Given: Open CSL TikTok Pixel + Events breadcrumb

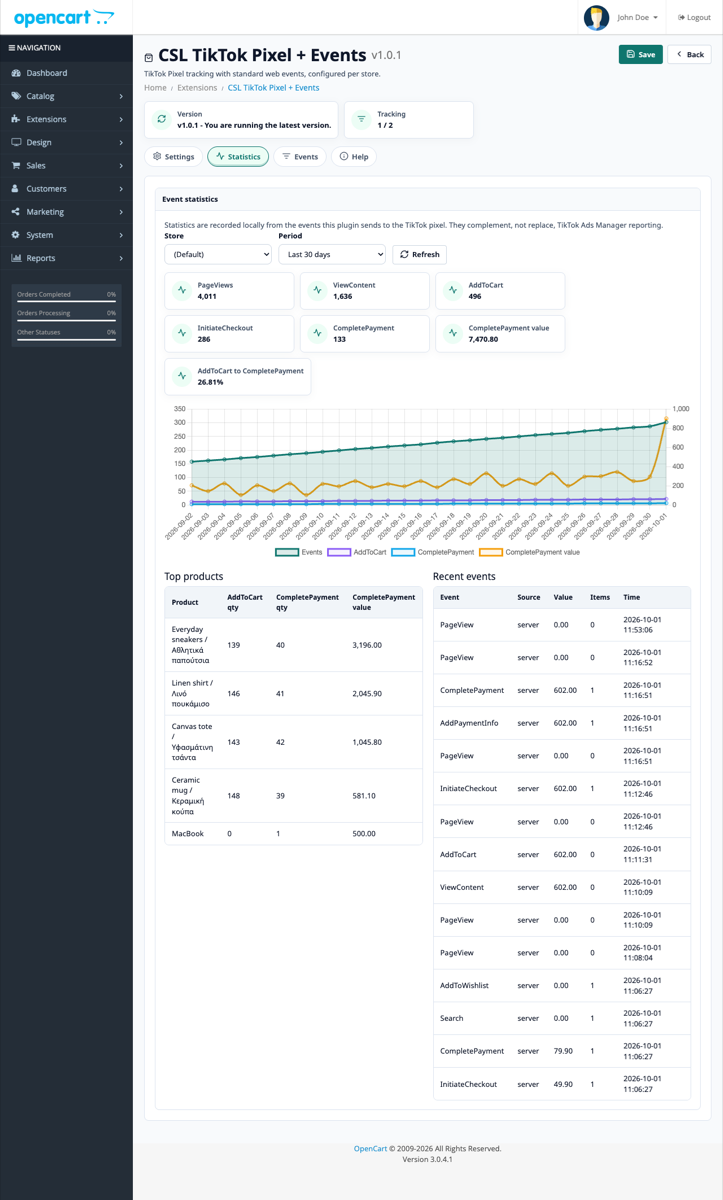Looking at the screenshot, I should (x=273, y=88).
